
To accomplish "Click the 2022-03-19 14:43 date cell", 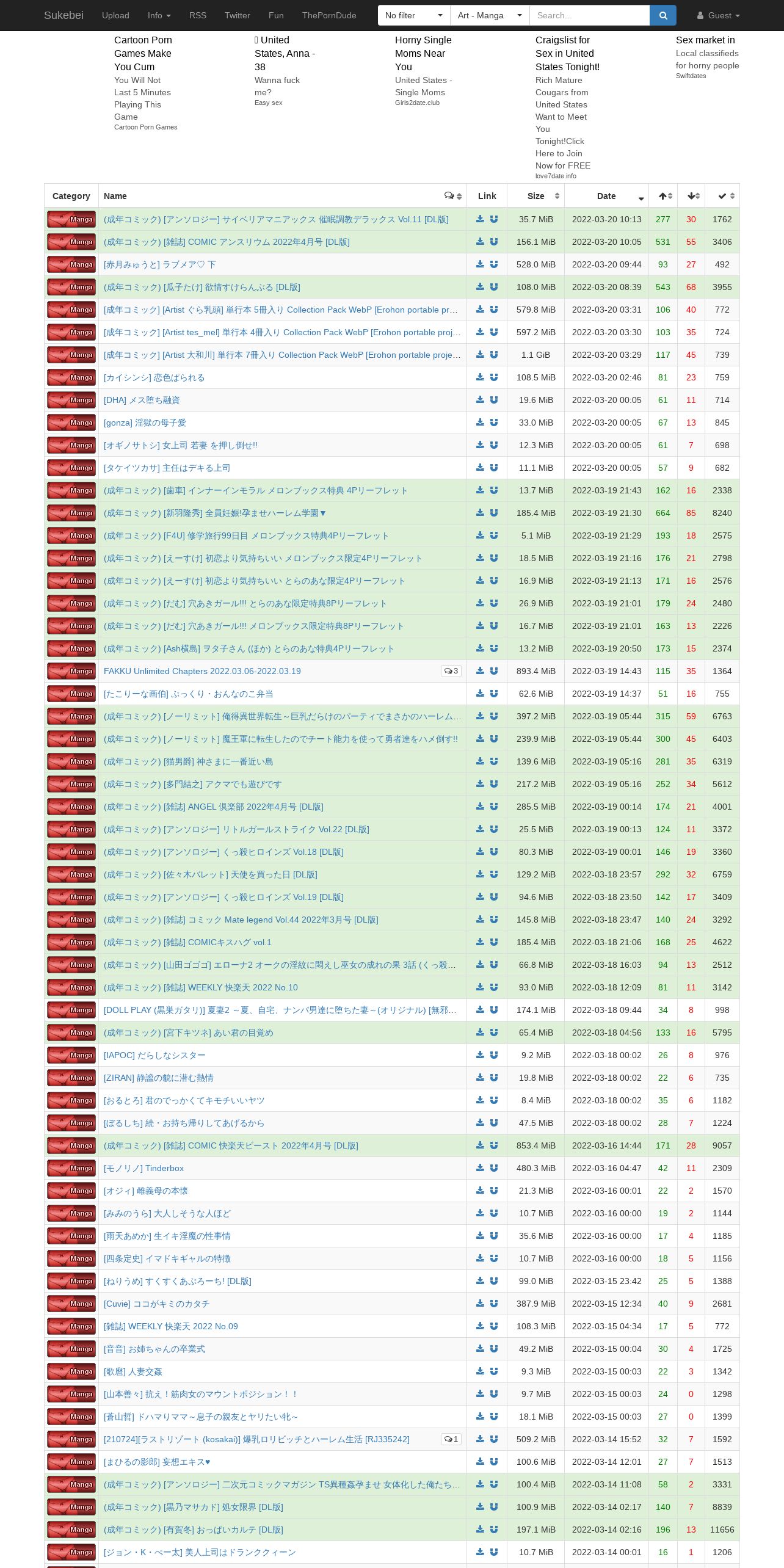I will point(606,671).
